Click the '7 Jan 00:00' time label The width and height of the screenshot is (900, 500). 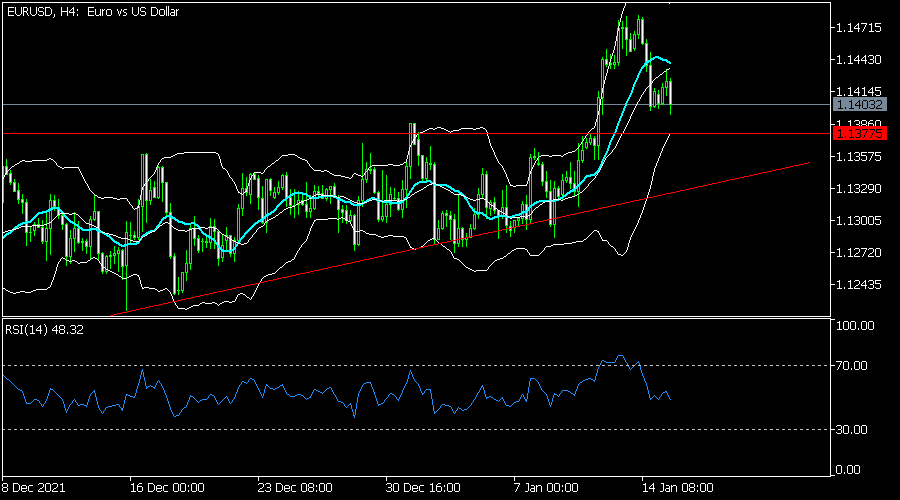pos(546,488)
